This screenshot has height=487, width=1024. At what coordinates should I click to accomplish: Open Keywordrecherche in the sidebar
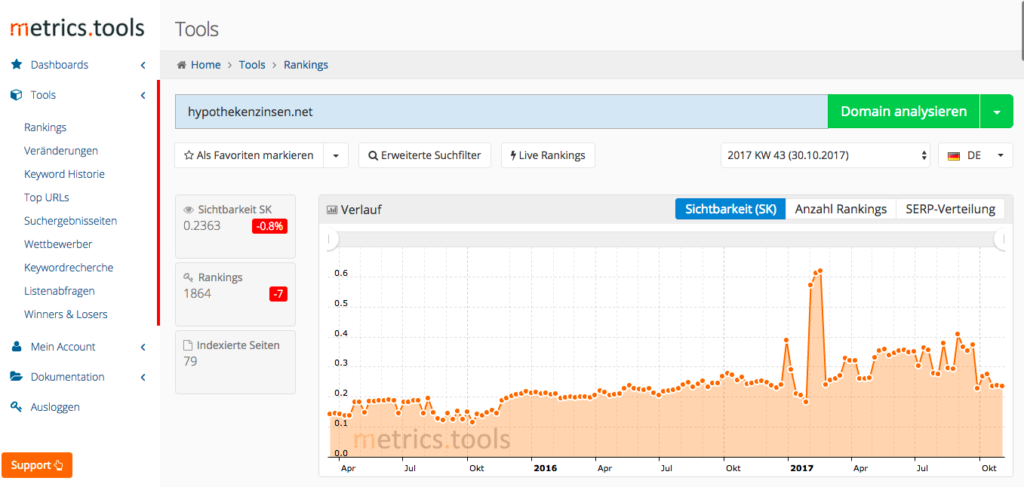click(x=69, y=268)
